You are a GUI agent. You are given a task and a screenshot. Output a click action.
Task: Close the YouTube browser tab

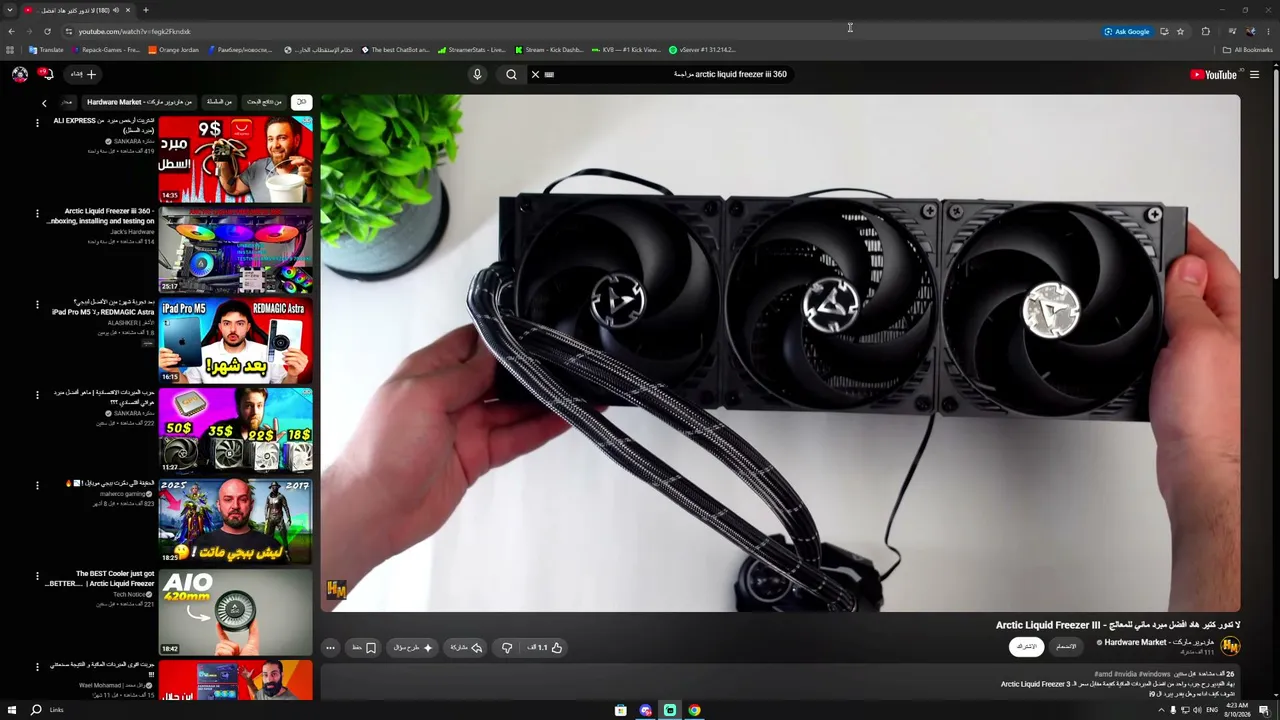pyautogui.click(x=128, y=10)
